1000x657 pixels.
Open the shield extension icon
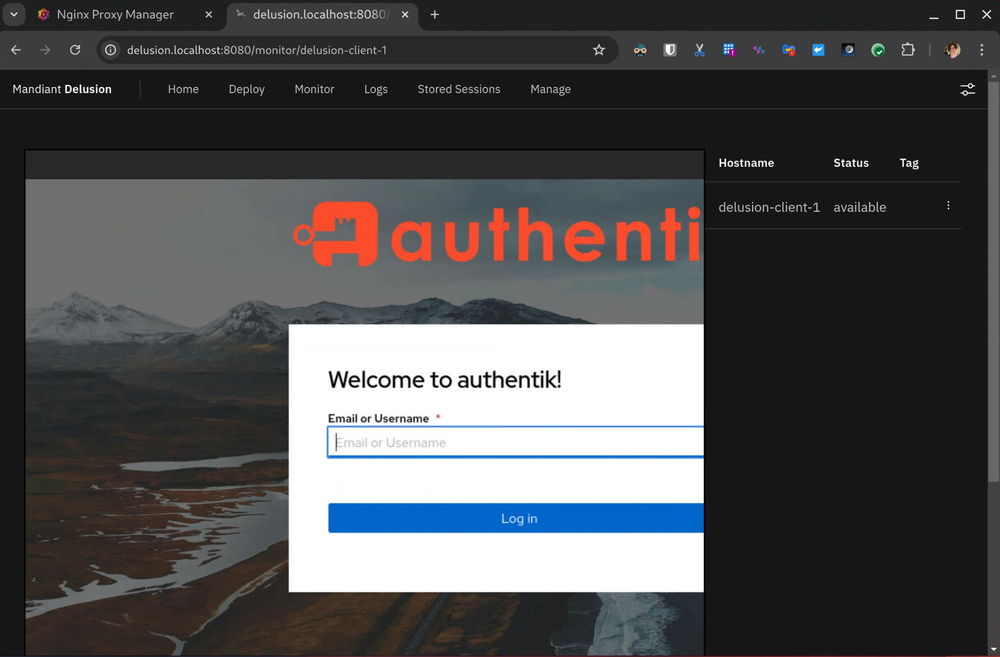click(670, 50)
